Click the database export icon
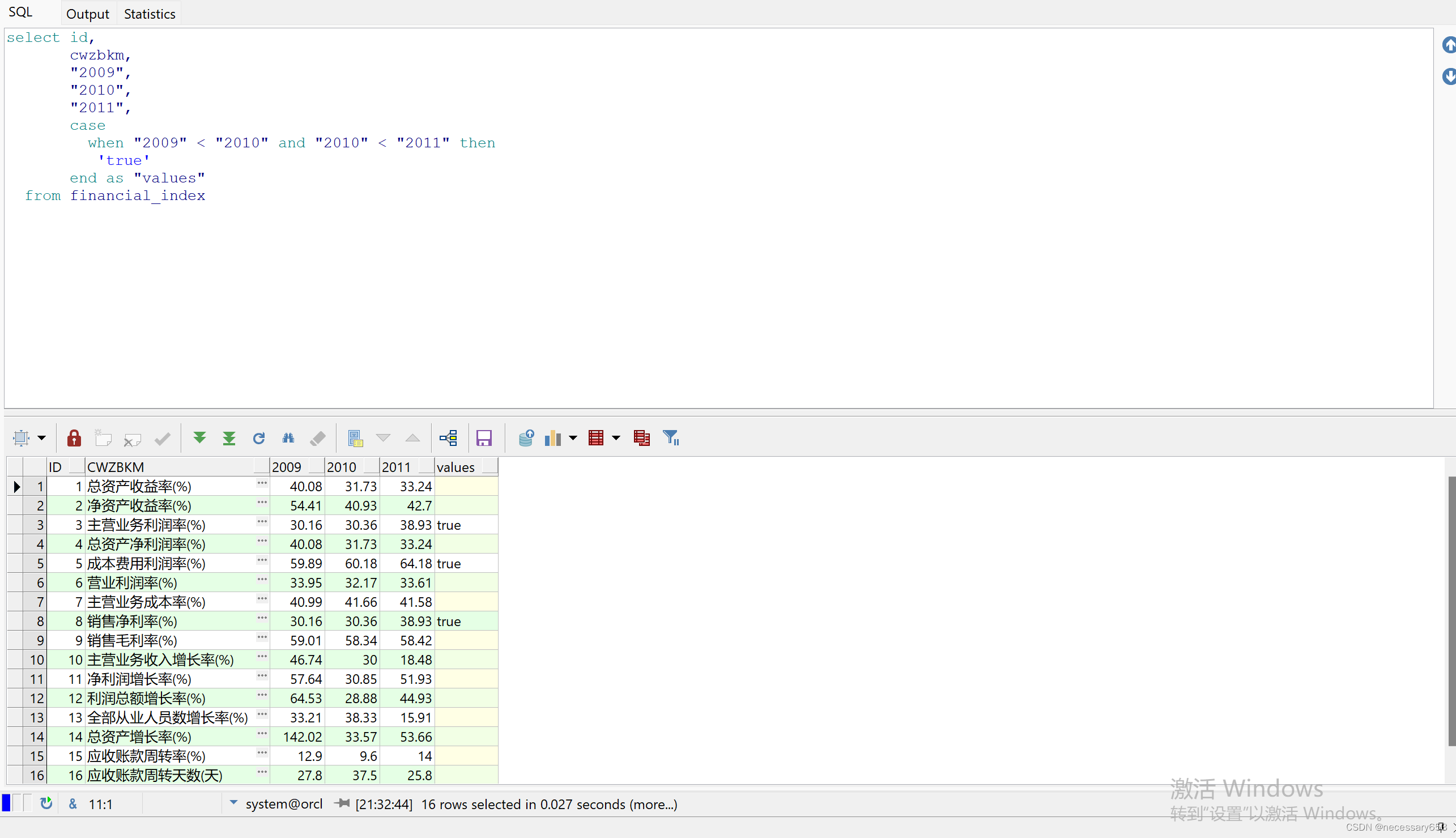 (x=526, y=438)
